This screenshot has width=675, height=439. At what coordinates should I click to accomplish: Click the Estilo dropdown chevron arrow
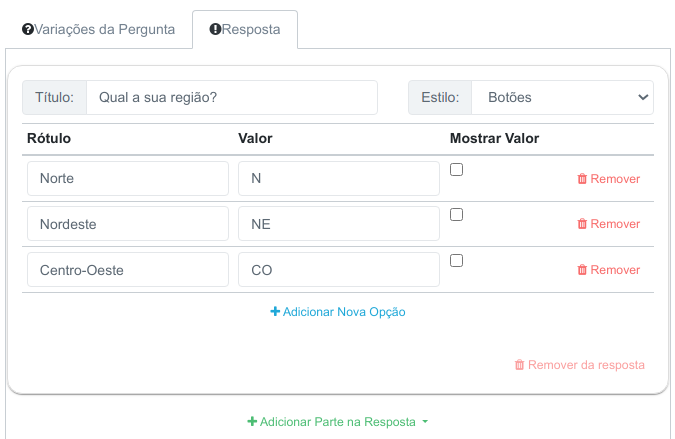(x=643, y=97)
